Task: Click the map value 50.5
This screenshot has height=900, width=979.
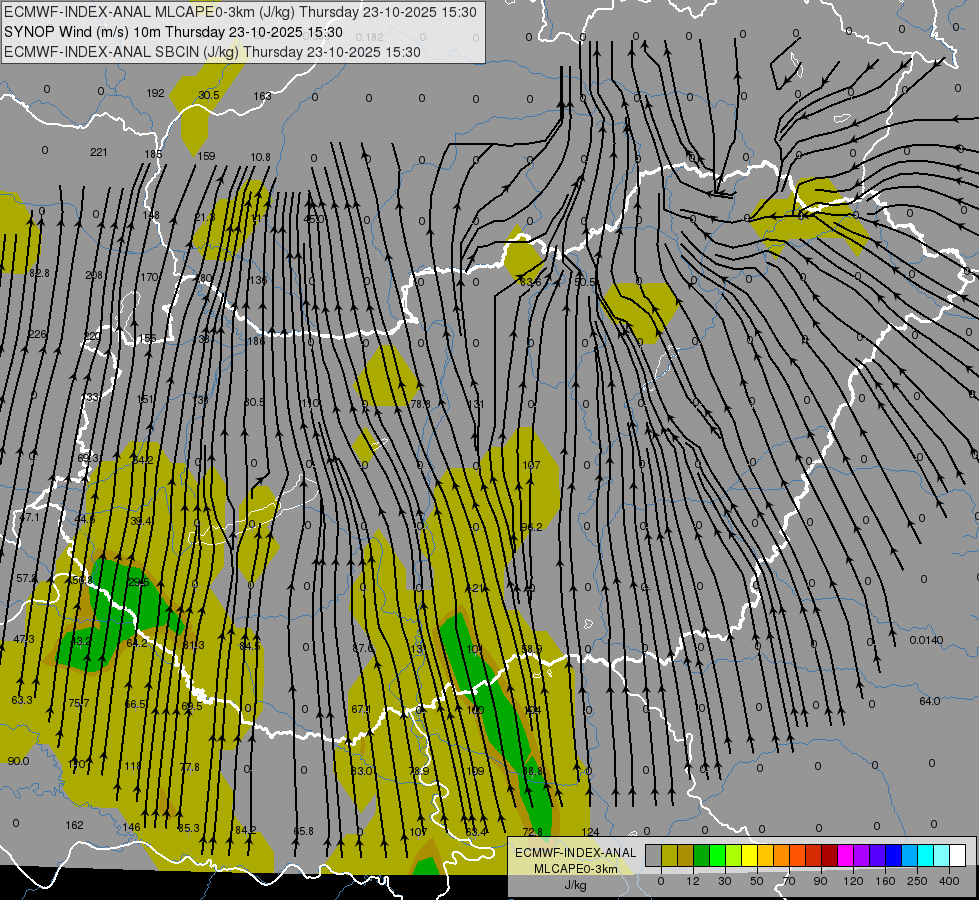Action: pyautogui.click(x=584, y=282)
